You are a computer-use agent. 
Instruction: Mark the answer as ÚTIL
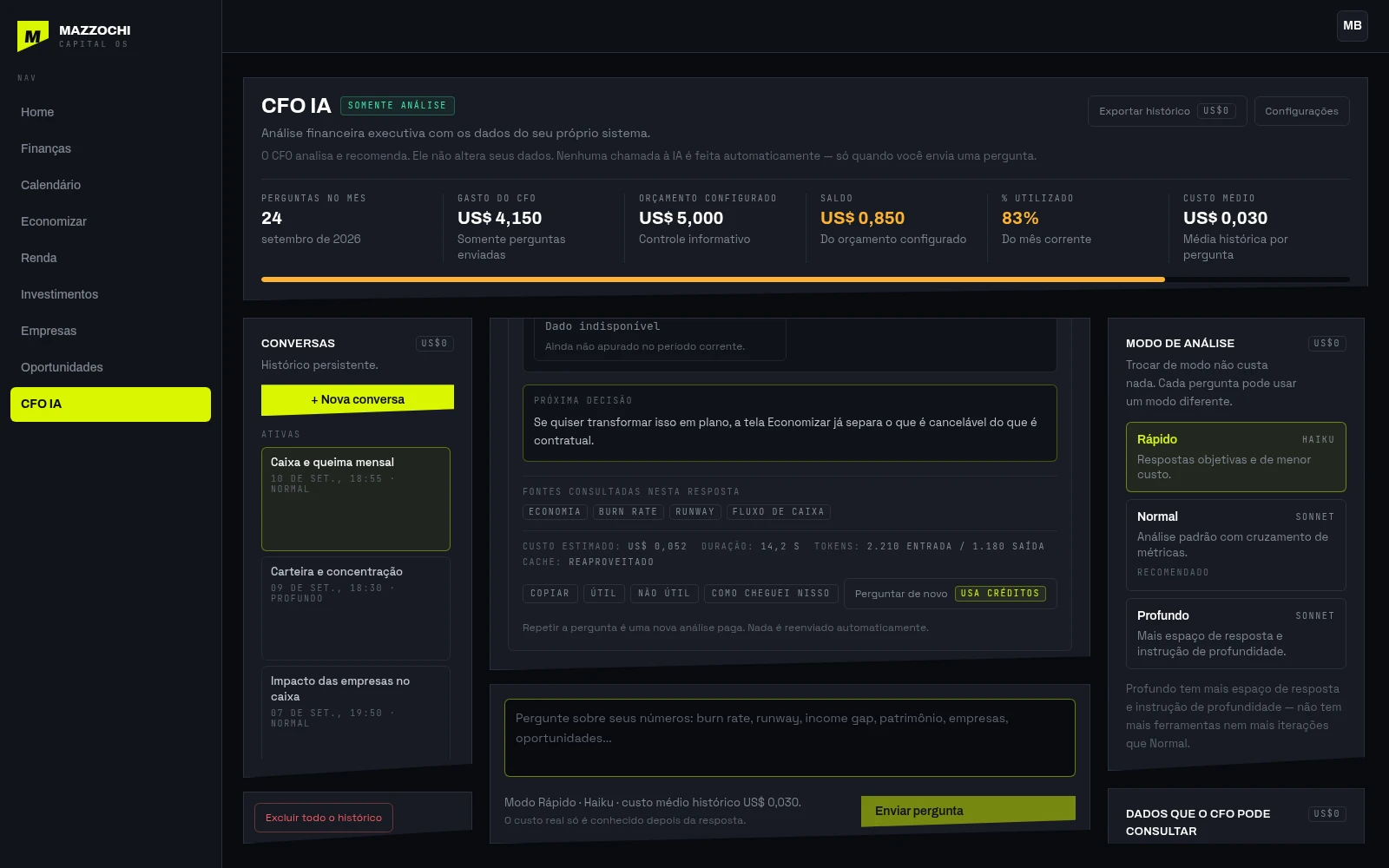603,594
